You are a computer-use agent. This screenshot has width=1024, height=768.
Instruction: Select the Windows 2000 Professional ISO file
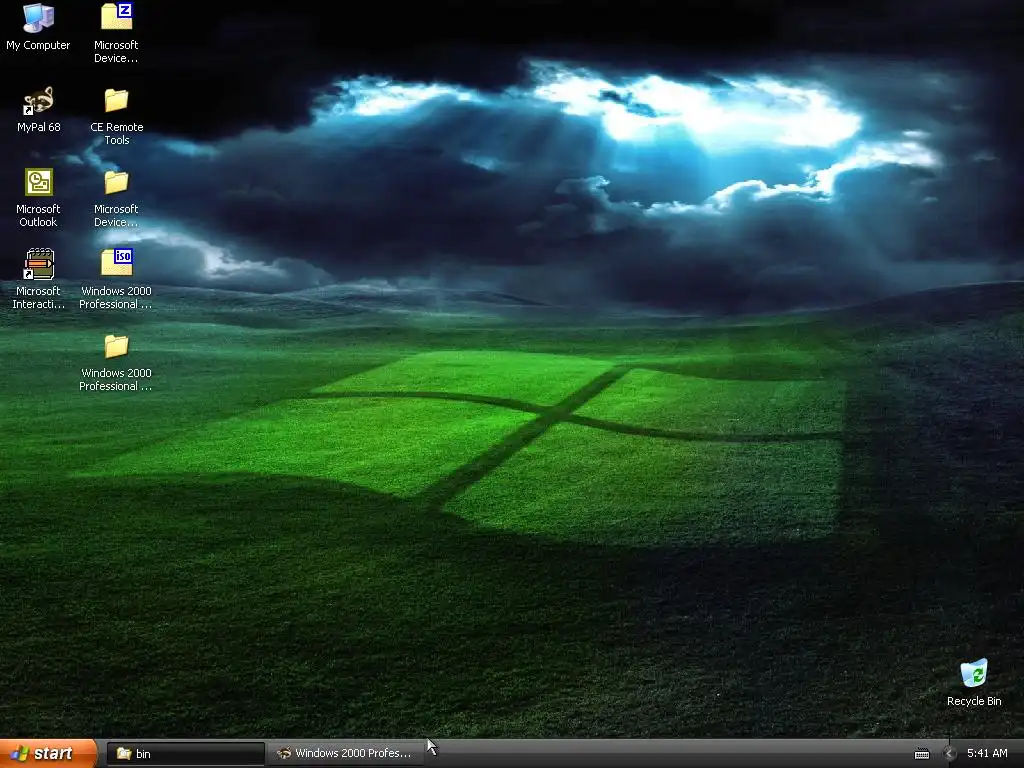click(x=116, y=279)
